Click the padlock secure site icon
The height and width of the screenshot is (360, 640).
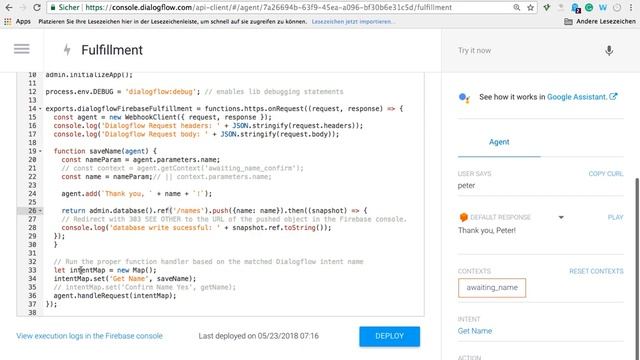click(x=53, y=7)
